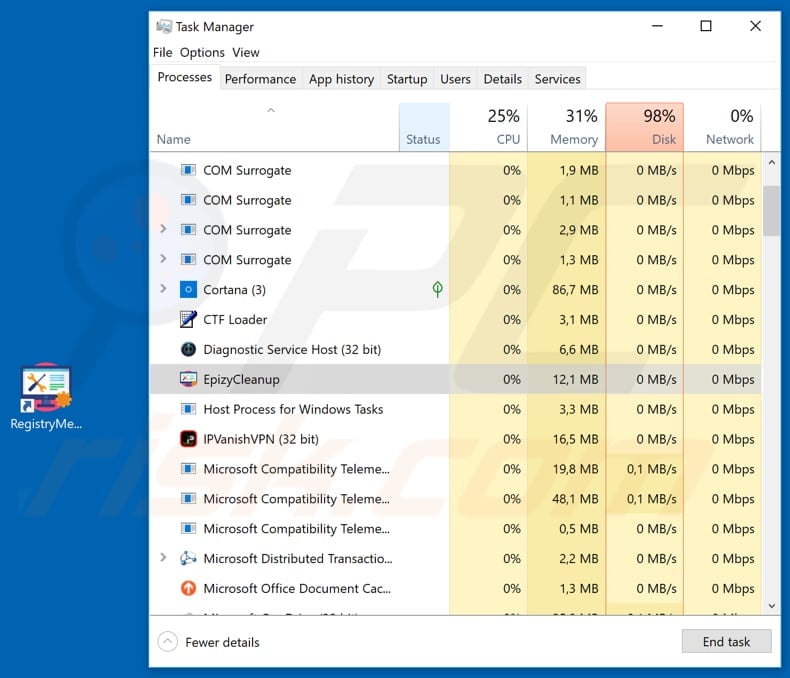
Task: Click the 86,7 MB memory value
Action: (575, 290)
